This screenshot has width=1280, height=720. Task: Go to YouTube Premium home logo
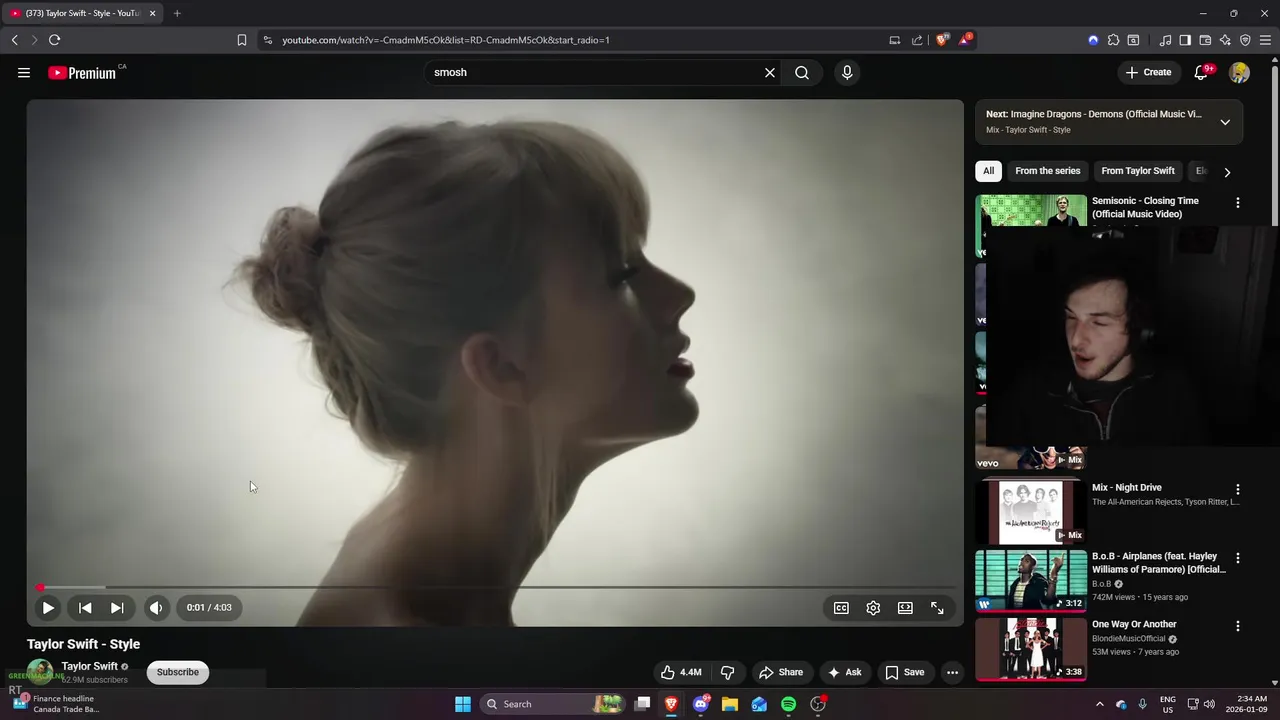(x=85, y=72)
